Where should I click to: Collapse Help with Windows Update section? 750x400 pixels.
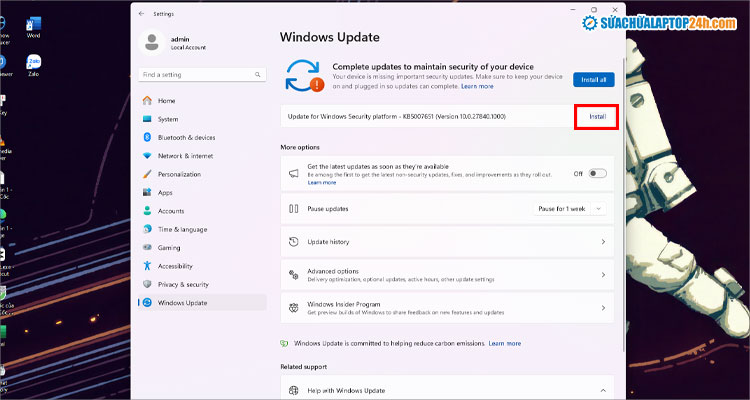(602, 390)
